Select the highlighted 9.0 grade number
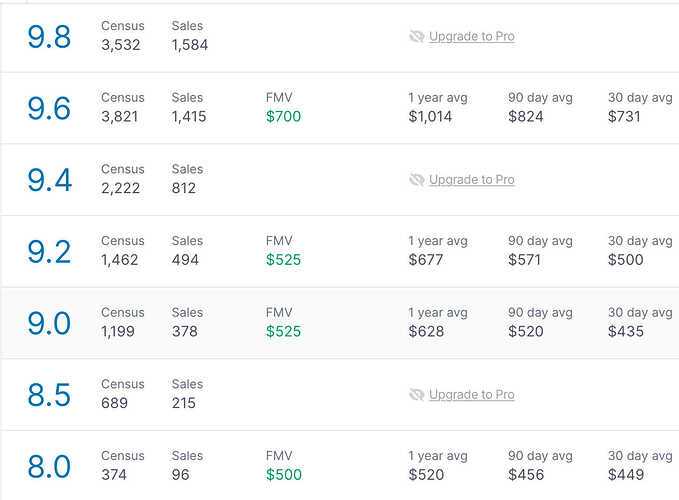This screenshot has width=679, height=500. click(49, 323)
